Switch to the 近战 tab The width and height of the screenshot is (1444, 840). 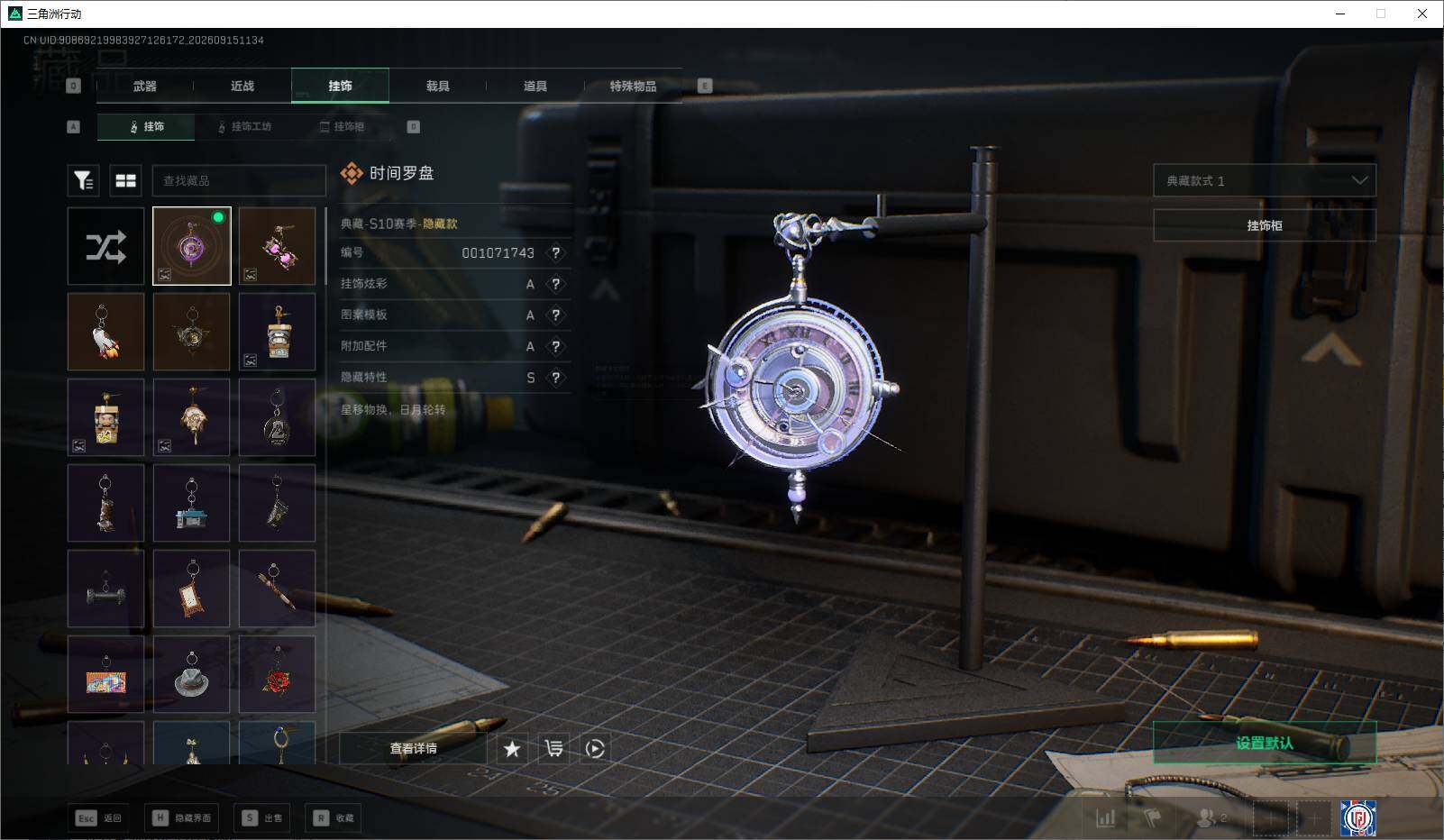click(242, 86)
